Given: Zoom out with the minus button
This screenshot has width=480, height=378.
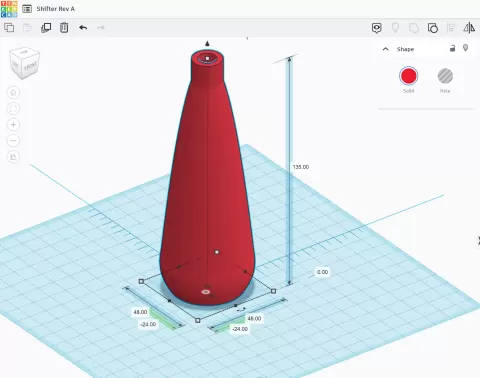Looking at the screenshot, I should (x=13, y=141).
